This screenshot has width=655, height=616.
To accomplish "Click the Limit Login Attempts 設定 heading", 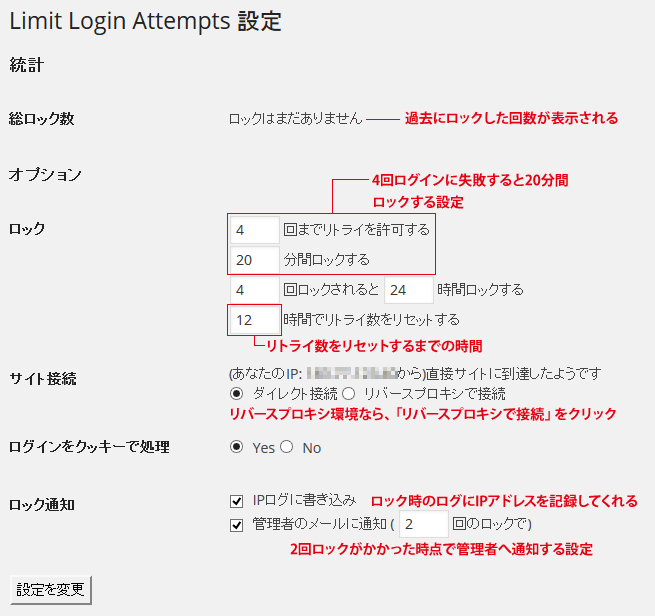I will pyautogui.click(x=145, y=21).
